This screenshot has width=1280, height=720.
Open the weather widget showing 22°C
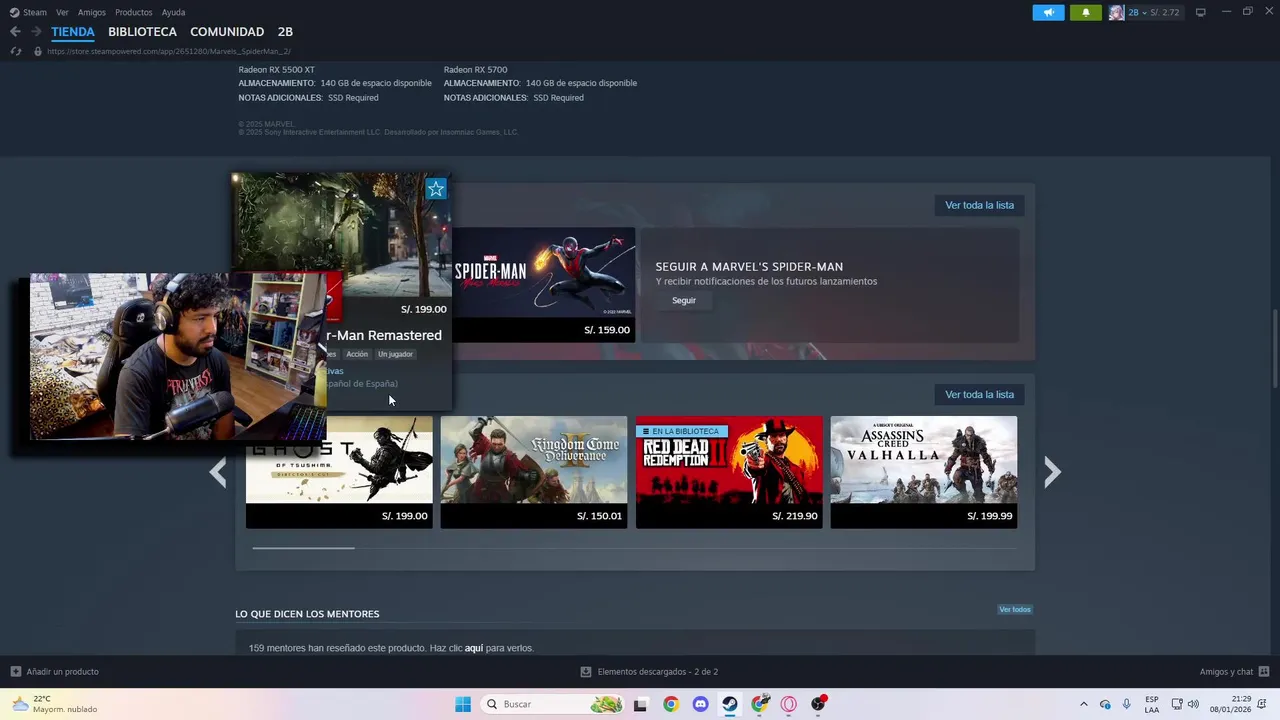[x=55, y=704]
